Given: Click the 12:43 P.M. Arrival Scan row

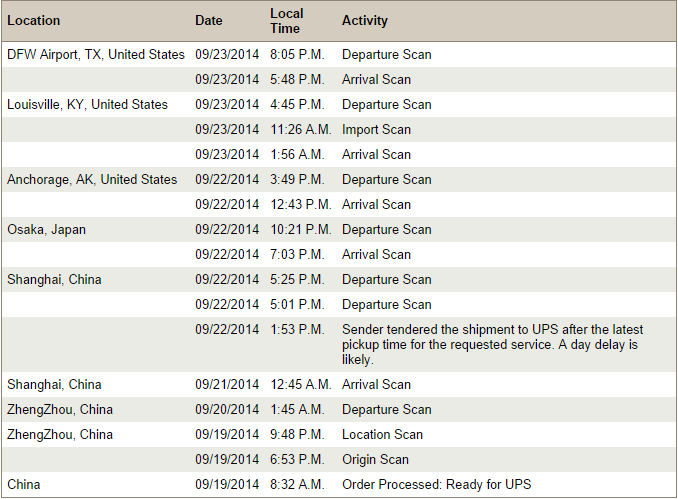Looking at the screenshot, I should [x=339, y=205].
